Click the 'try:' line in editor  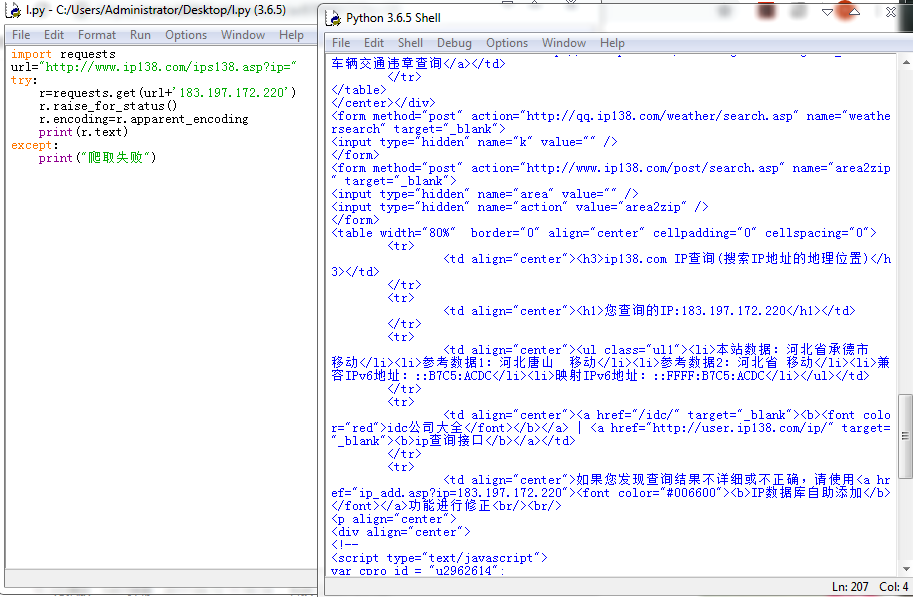[24, 80]
